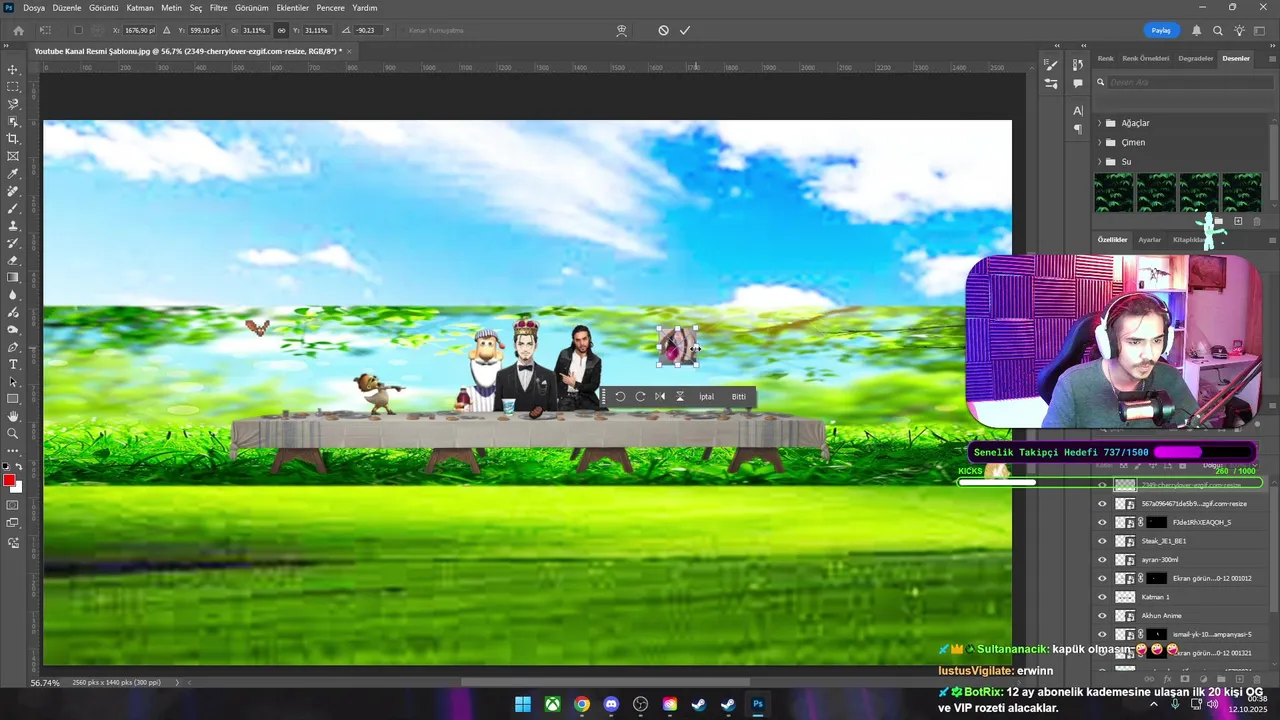Select the Brush tool
Image resolution: width=1280 pixels, height=720 pixels.
coord(13,208)
